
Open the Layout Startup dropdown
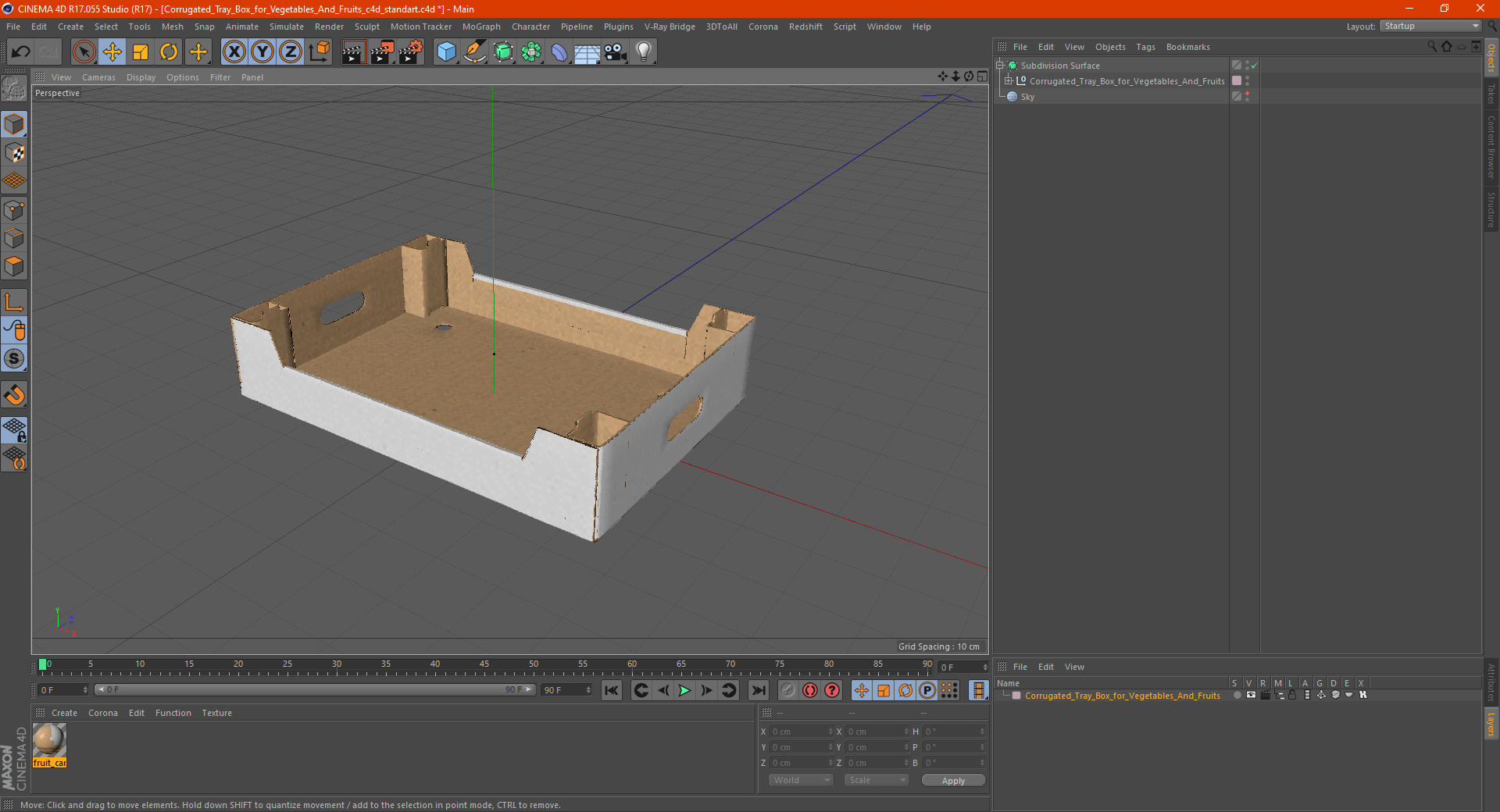(1430, 26)
